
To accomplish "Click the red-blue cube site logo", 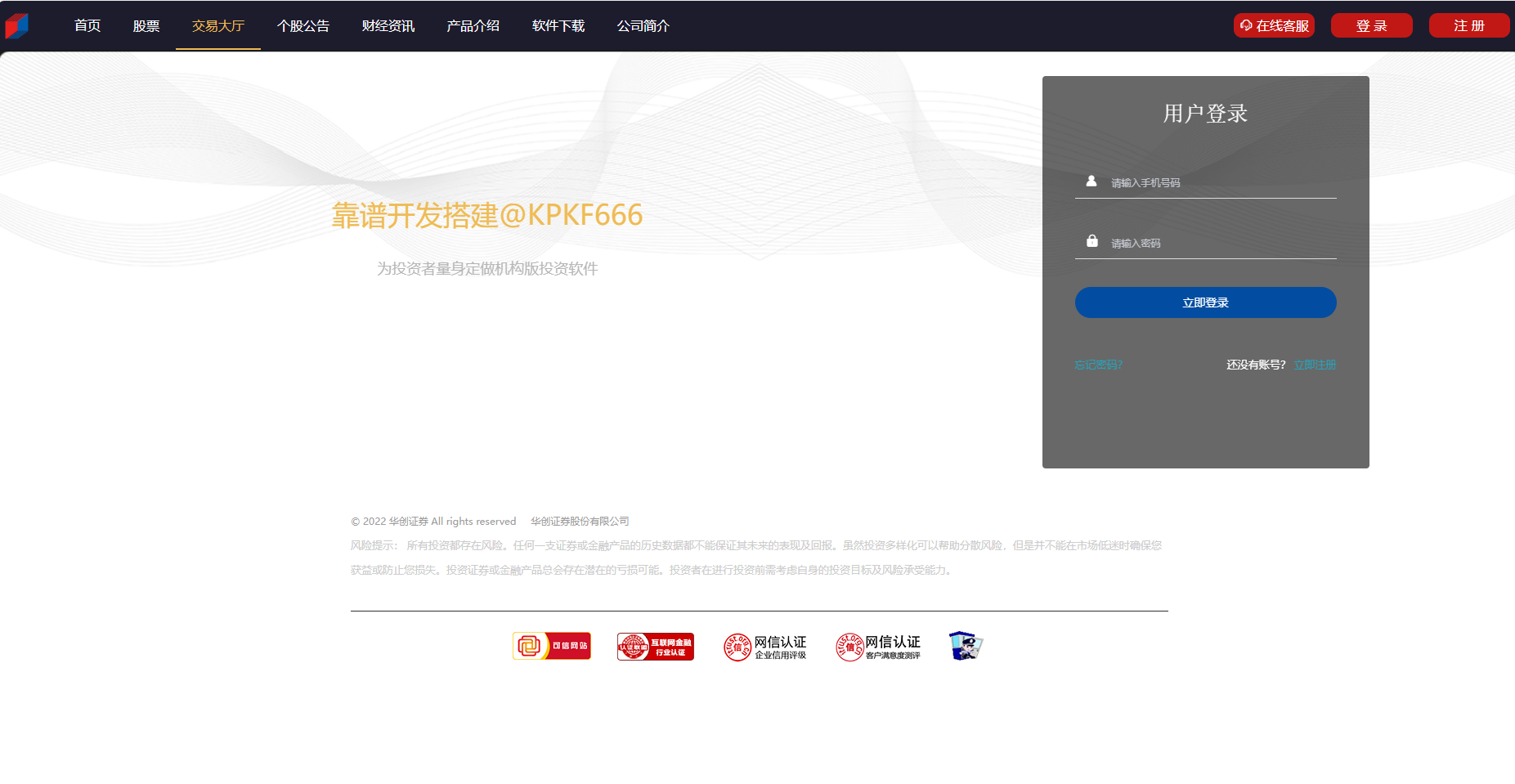I will click(17, 26).
